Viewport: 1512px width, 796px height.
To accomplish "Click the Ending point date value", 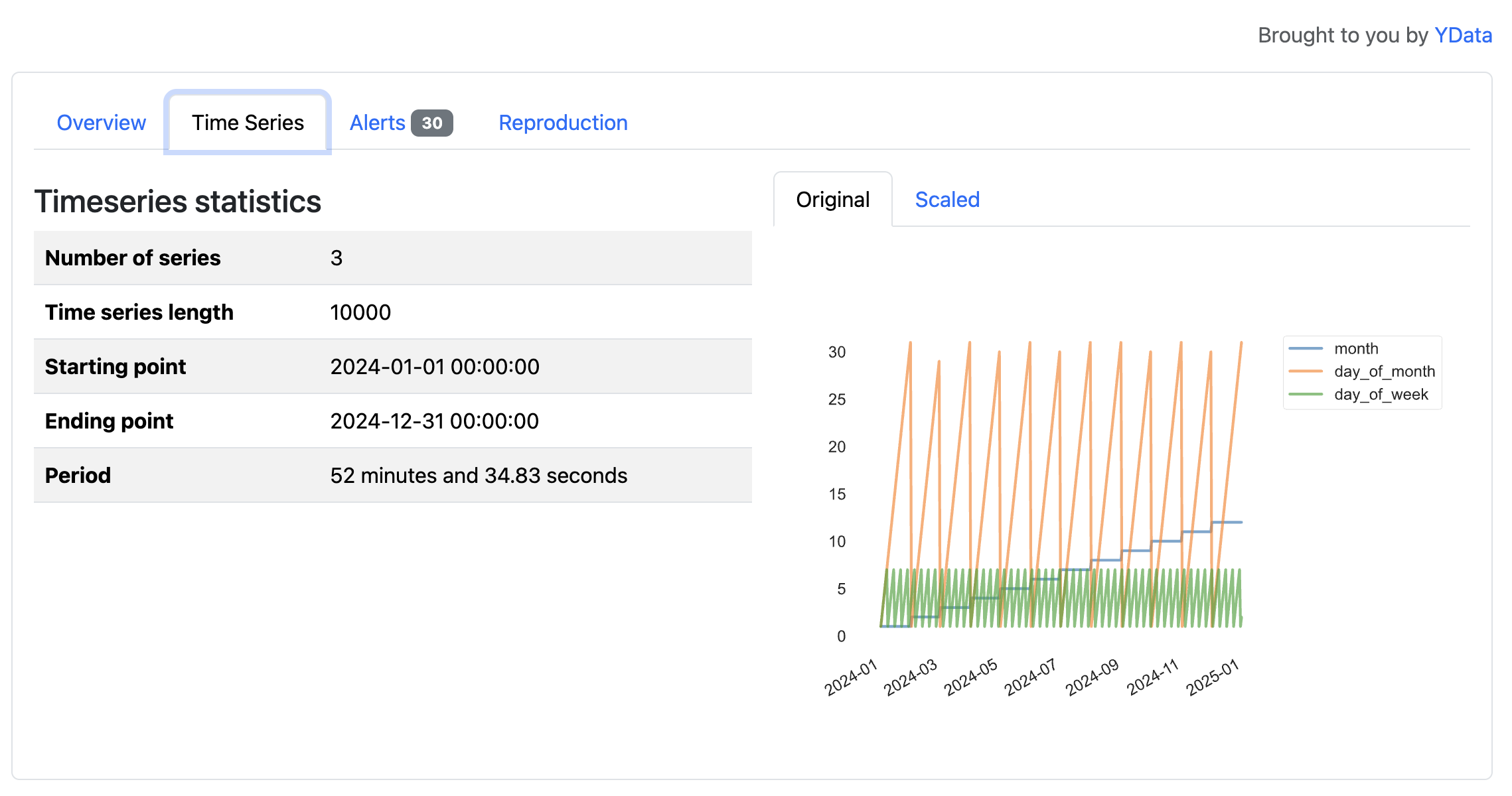I will 435,421.
